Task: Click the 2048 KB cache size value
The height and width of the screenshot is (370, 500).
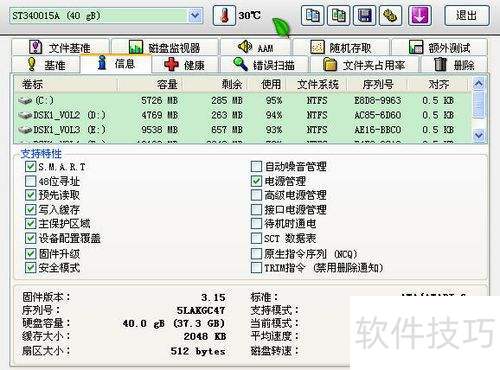Action: [205, 336]
